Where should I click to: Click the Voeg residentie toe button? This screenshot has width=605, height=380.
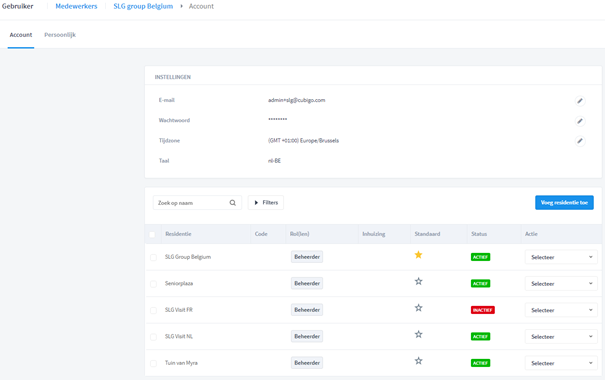tap(564, 203)
